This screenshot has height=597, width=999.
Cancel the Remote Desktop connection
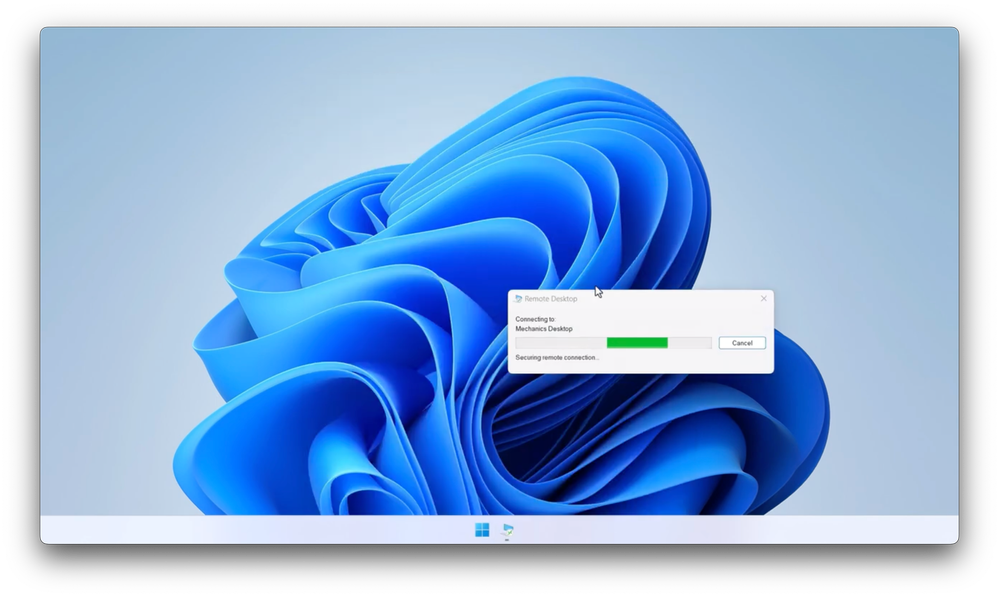(742, 343)
